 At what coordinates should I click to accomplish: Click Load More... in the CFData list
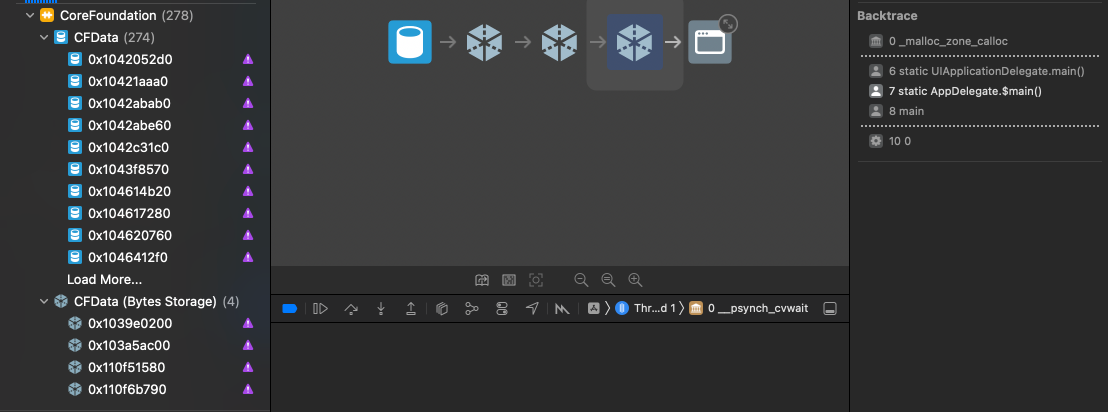point(104,279)
